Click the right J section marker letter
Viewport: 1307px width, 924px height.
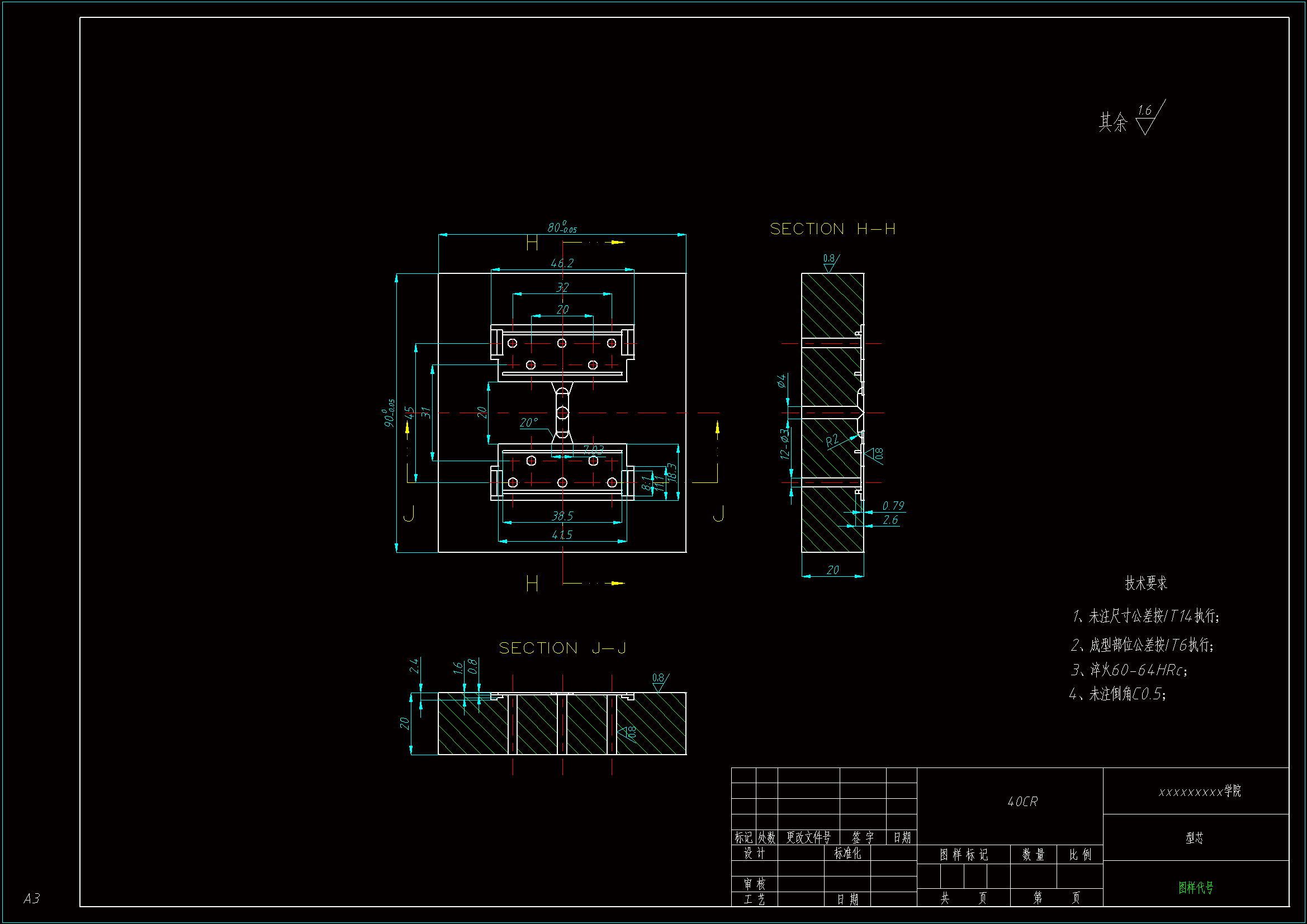718,513
